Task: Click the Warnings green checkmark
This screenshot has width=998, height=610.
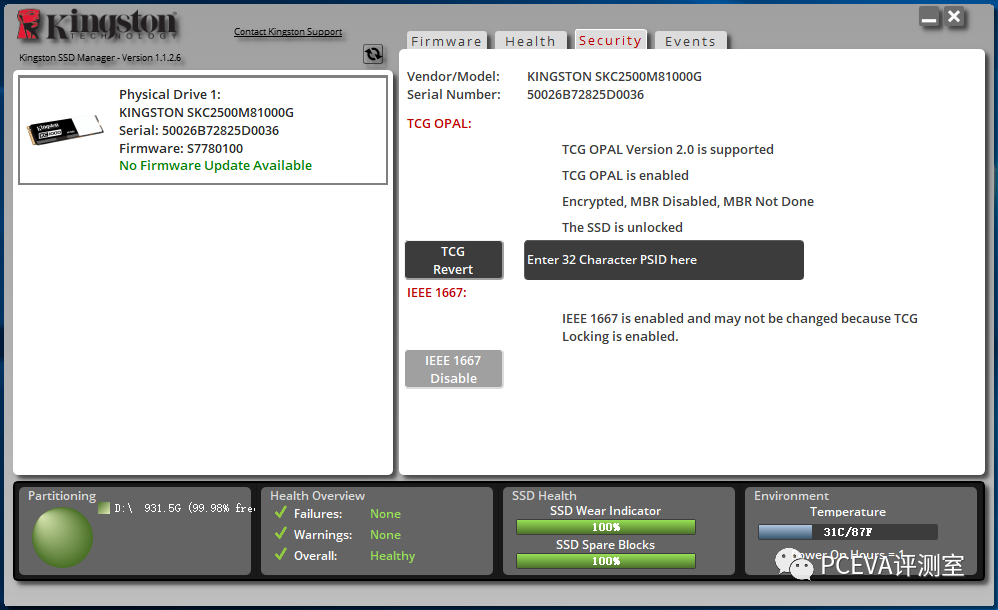Action: (281, 534)
